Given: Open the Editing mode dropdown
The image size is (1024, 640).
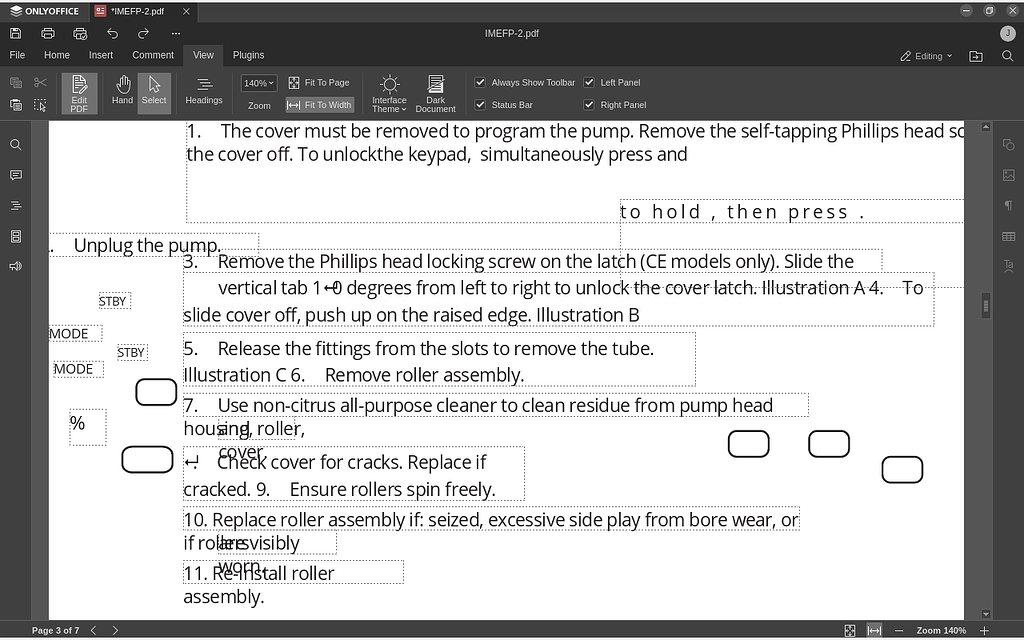Looking at the screenshot, I should [925, 55].
